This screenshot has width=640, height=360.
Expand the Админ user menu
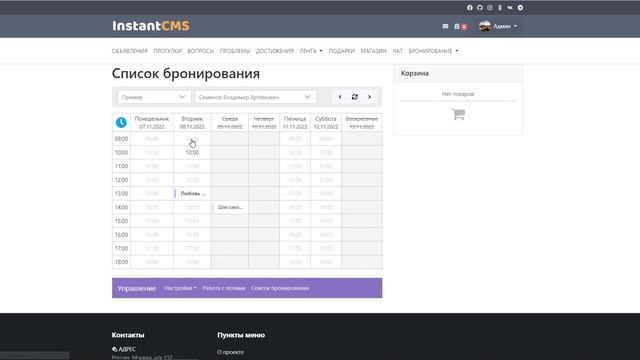(505, 26)
